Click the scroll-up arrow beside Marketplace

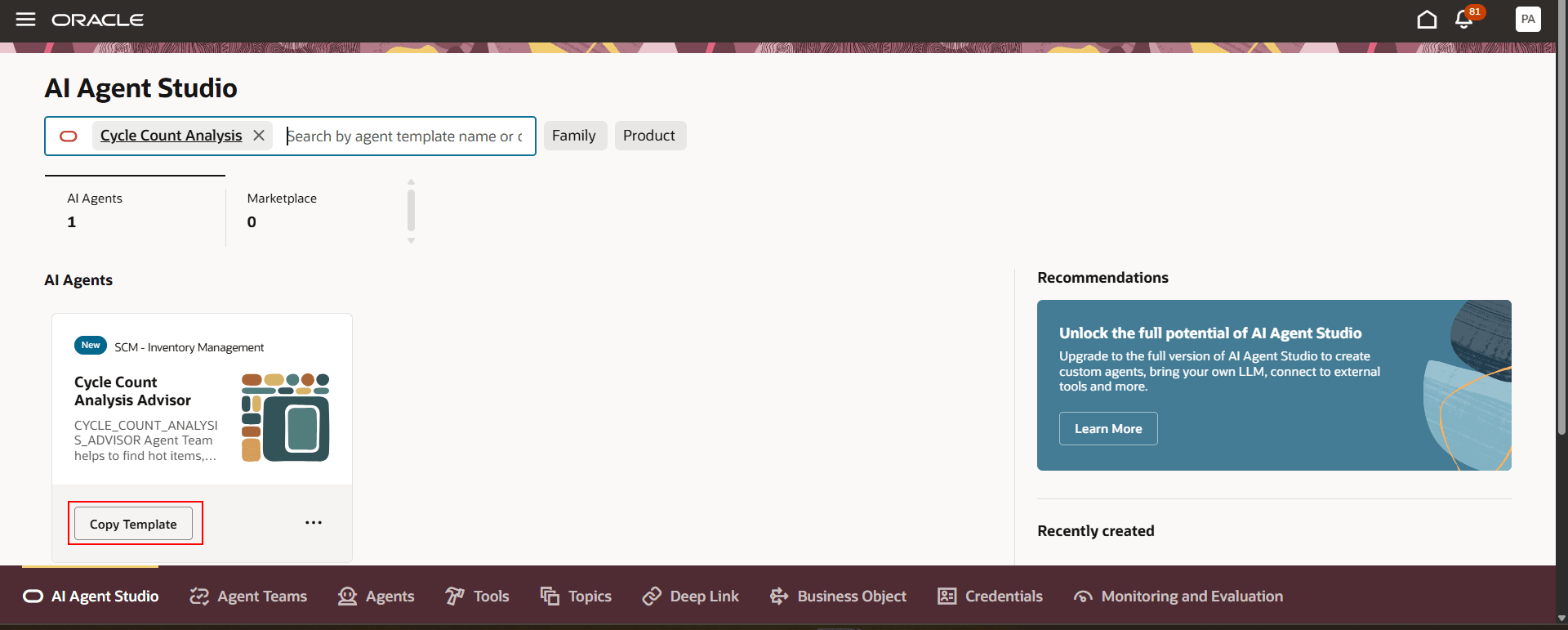click(411, 182)
